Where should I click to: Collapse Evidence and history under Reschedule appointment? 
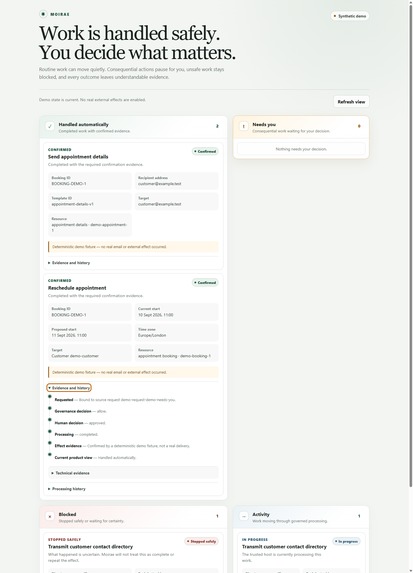[x=69, y=388]
